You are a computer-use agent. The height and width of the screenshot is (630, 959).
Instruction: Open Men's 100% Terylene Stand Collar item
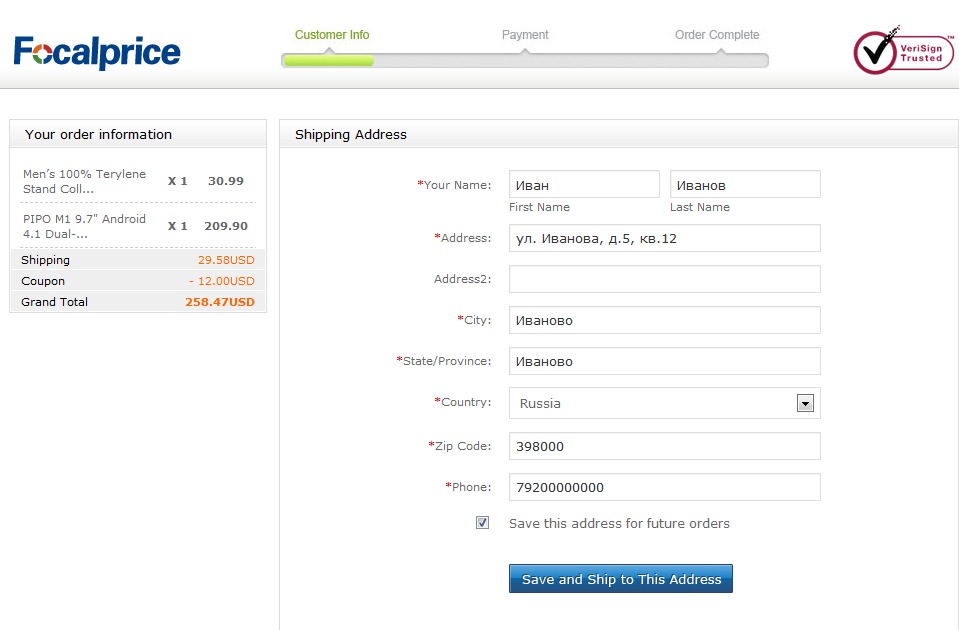click(x=85, y=181)
